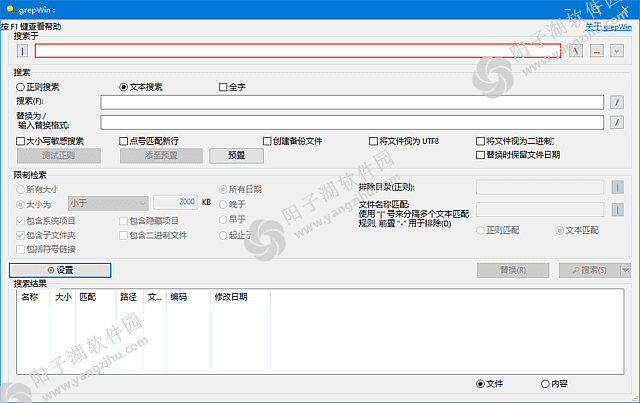This screenshot has height=403, width=640.
Task: Toggle 将文件视为 UTF8 checkbox
Action: (404, 141)
